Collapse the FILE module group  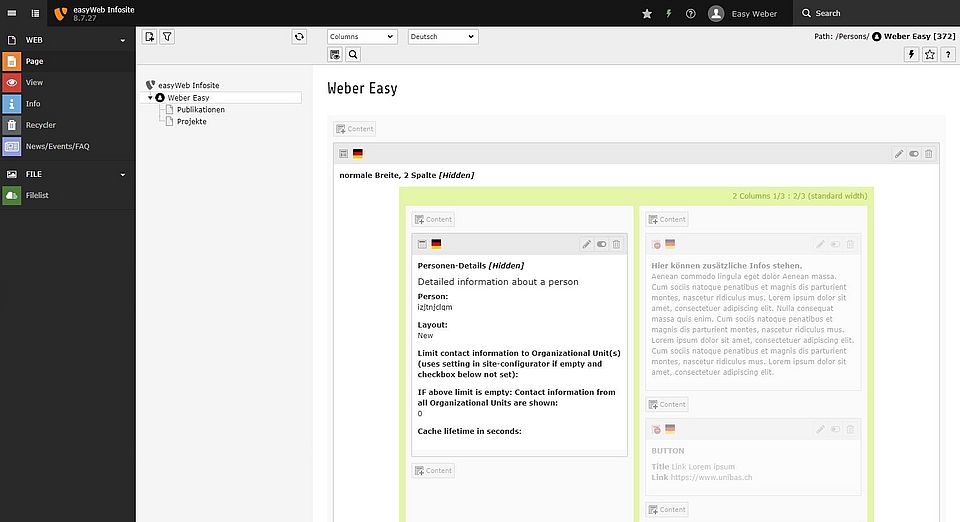point(122,174)
